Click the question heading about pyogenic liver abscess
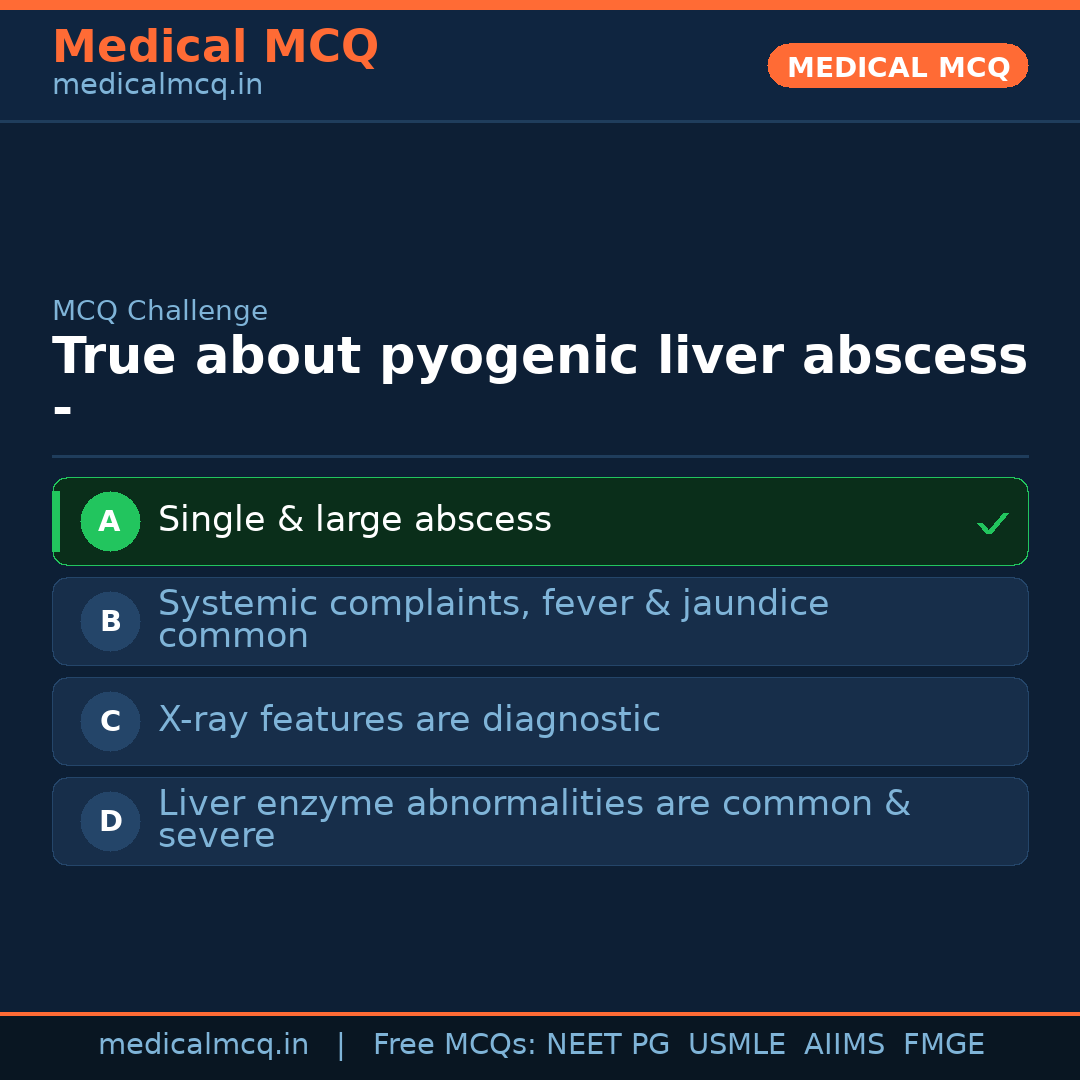Viewport: 1080px width, 1080px height. click(539, 358)
